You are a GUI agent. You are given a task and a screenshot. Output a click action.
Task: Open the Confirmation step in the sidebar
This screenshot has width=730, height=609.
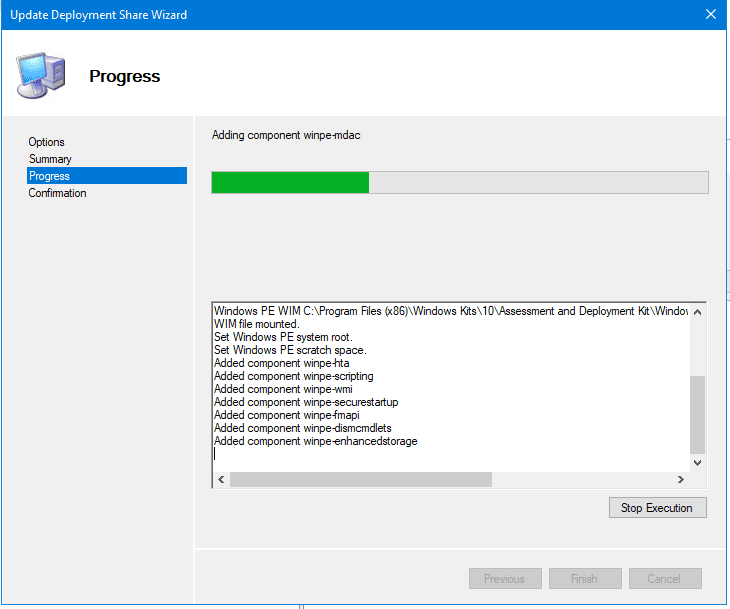point(57,193)
